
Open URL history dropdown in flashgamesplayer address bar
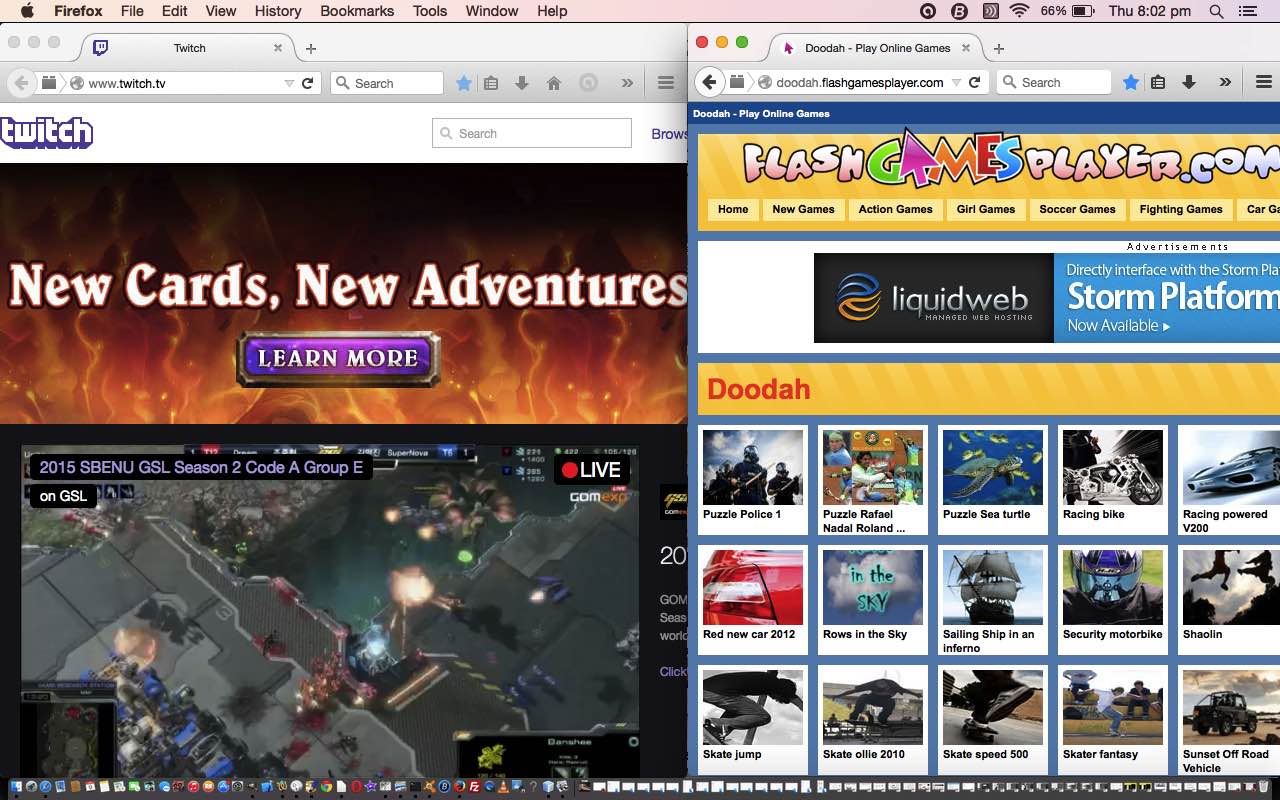click(x=956, y=82)
